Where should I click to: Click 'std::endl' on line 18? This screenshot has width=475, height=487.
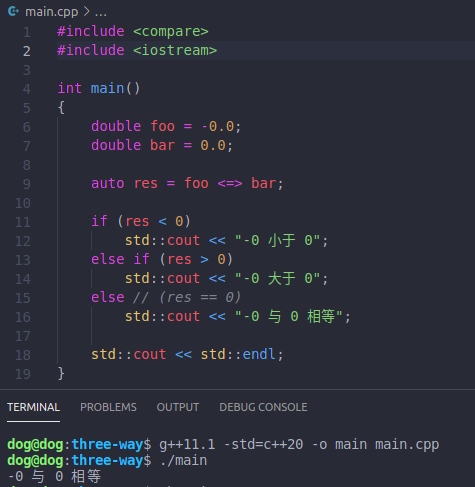point(238,355)
